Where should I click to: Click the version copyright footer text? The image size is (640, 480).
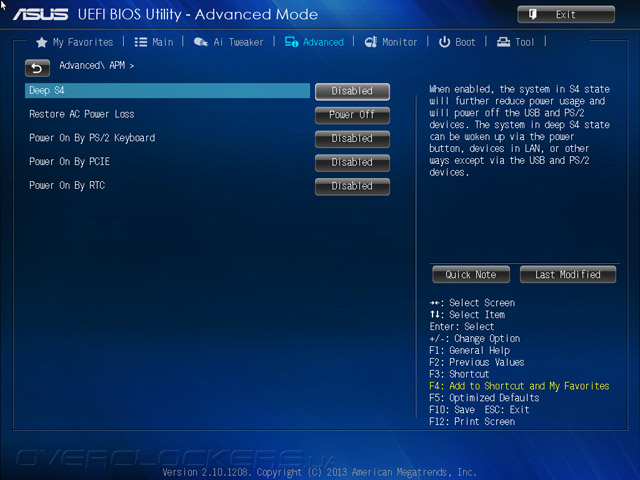(320, 472)
